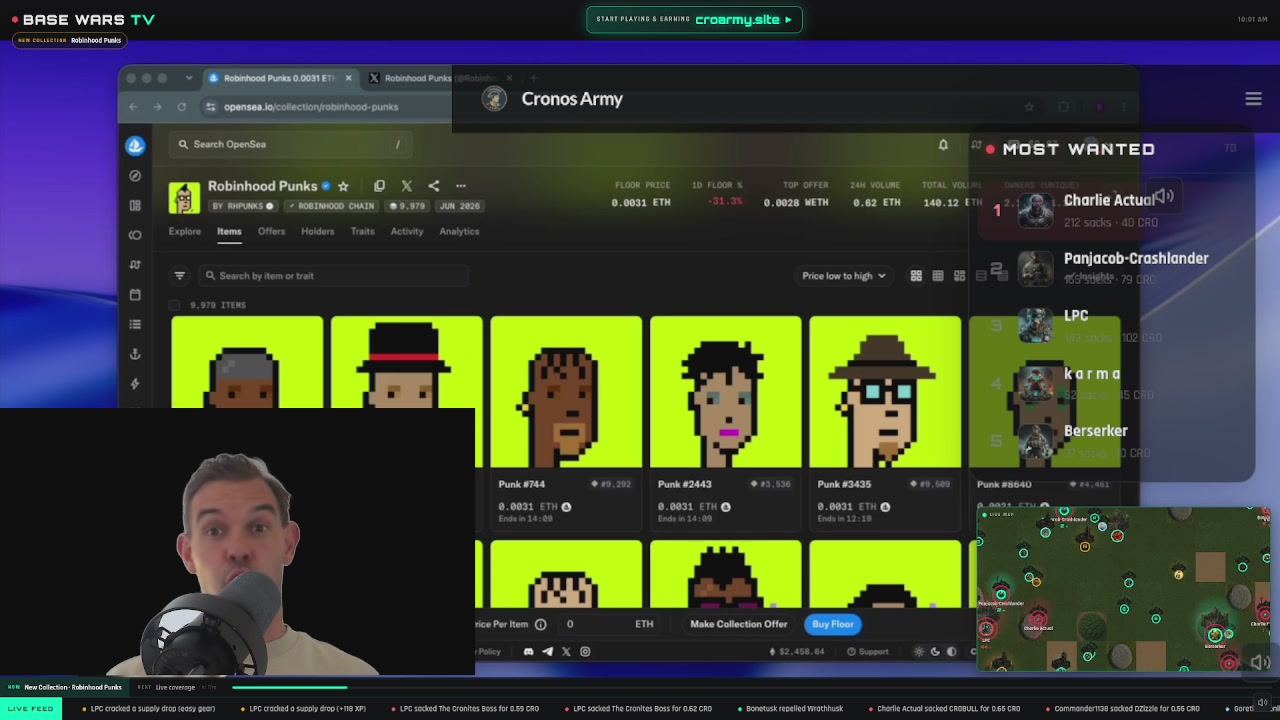1280x720 pixels.
Task: Click the Search OpenSea field
Action: [x=290, y=145]
